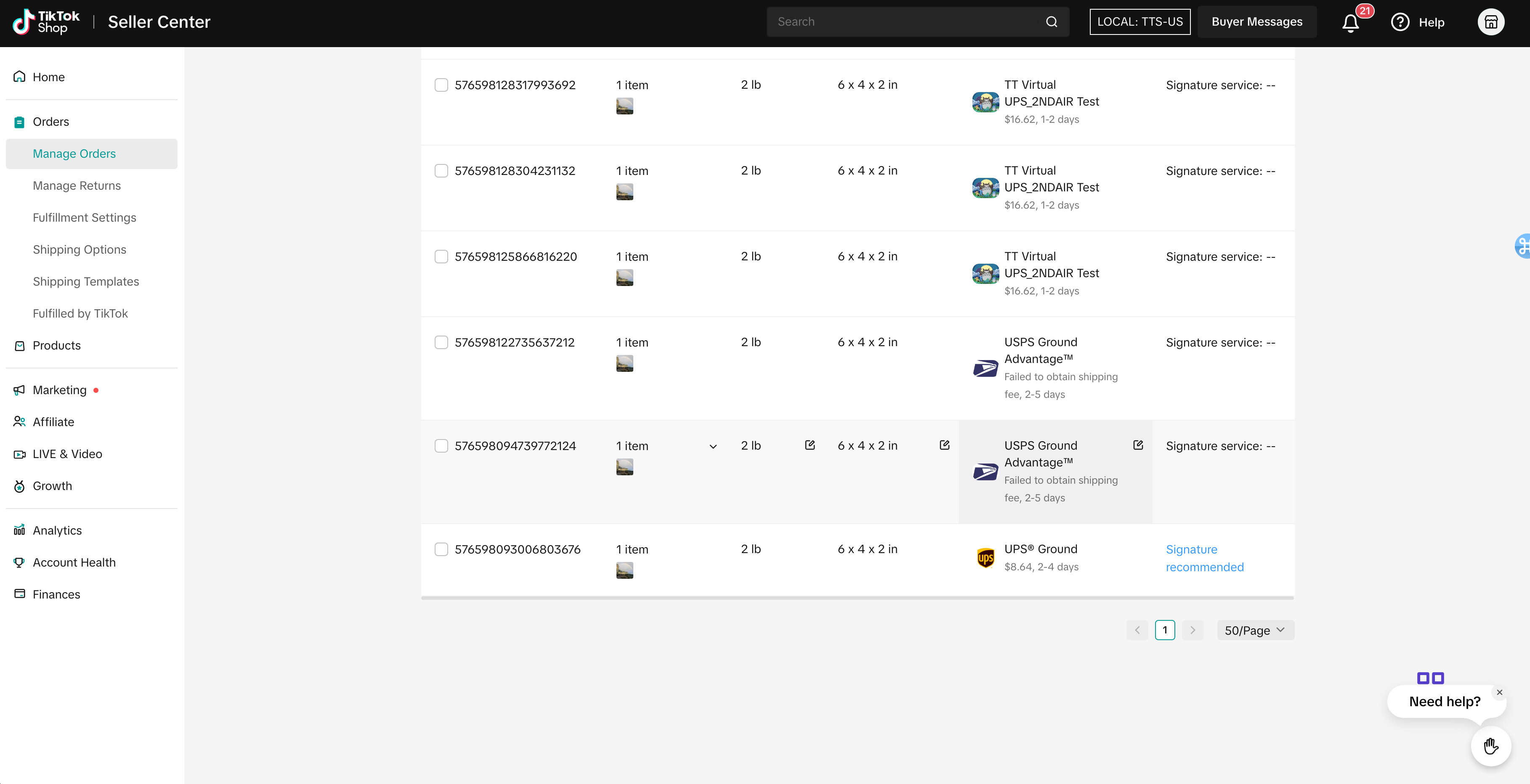Click the Buyer Messages button
The image size is (1530, 784).
pos(1256,22)
